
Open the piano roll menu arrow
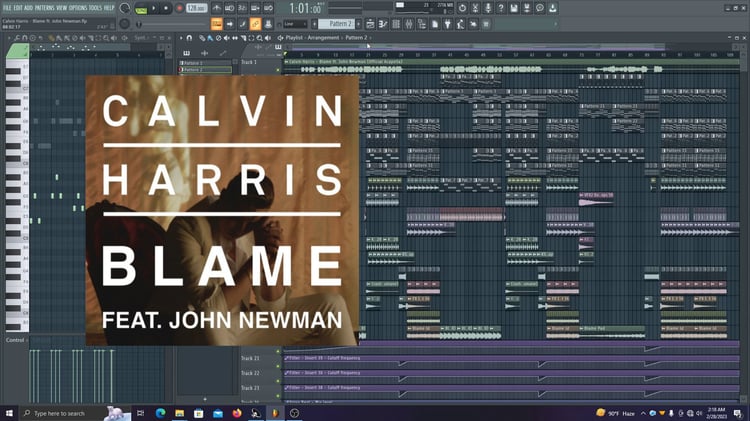click(x=9, y=38)
